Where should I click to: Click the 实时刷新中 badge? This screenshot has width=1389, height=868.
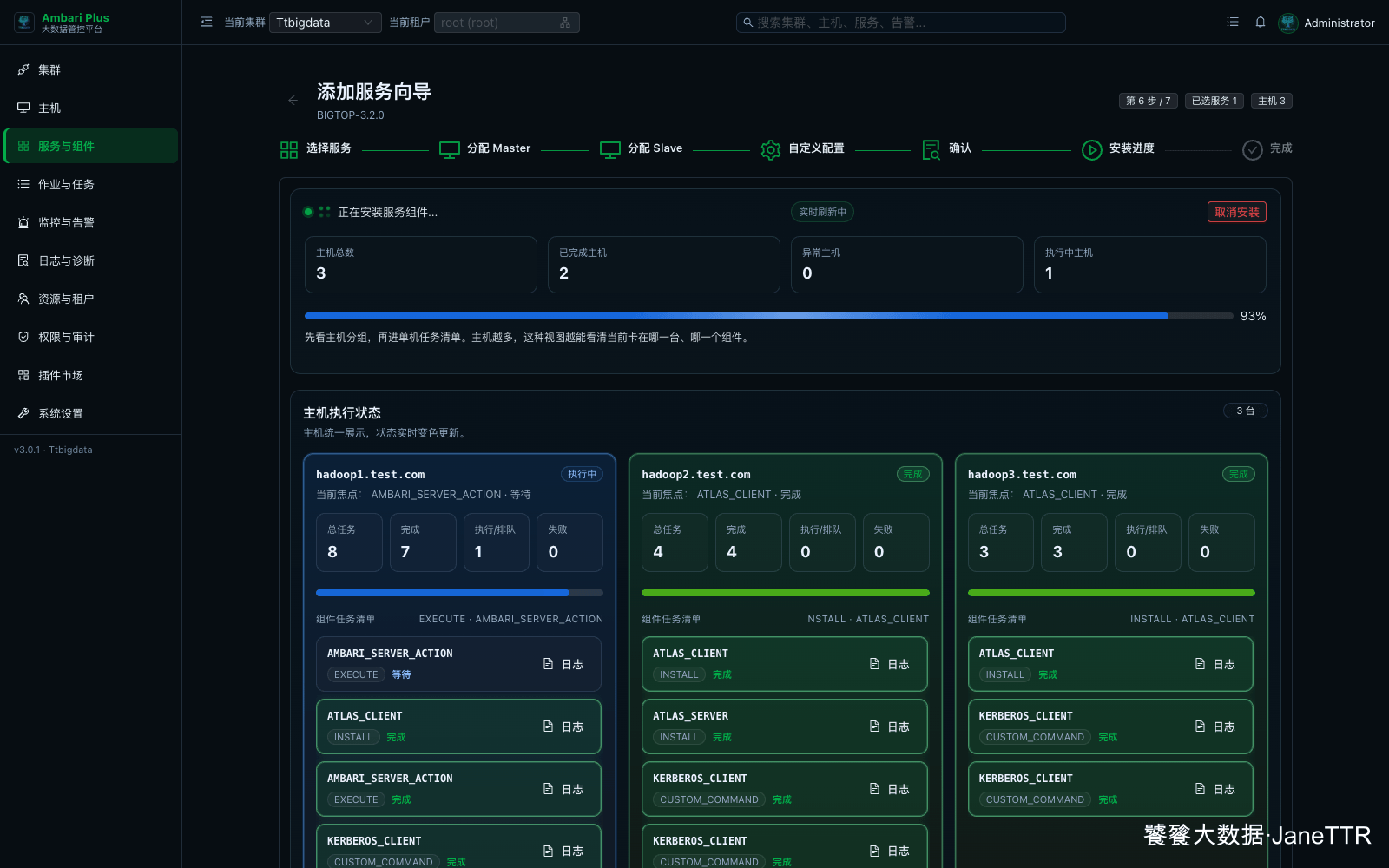point(822,212)
